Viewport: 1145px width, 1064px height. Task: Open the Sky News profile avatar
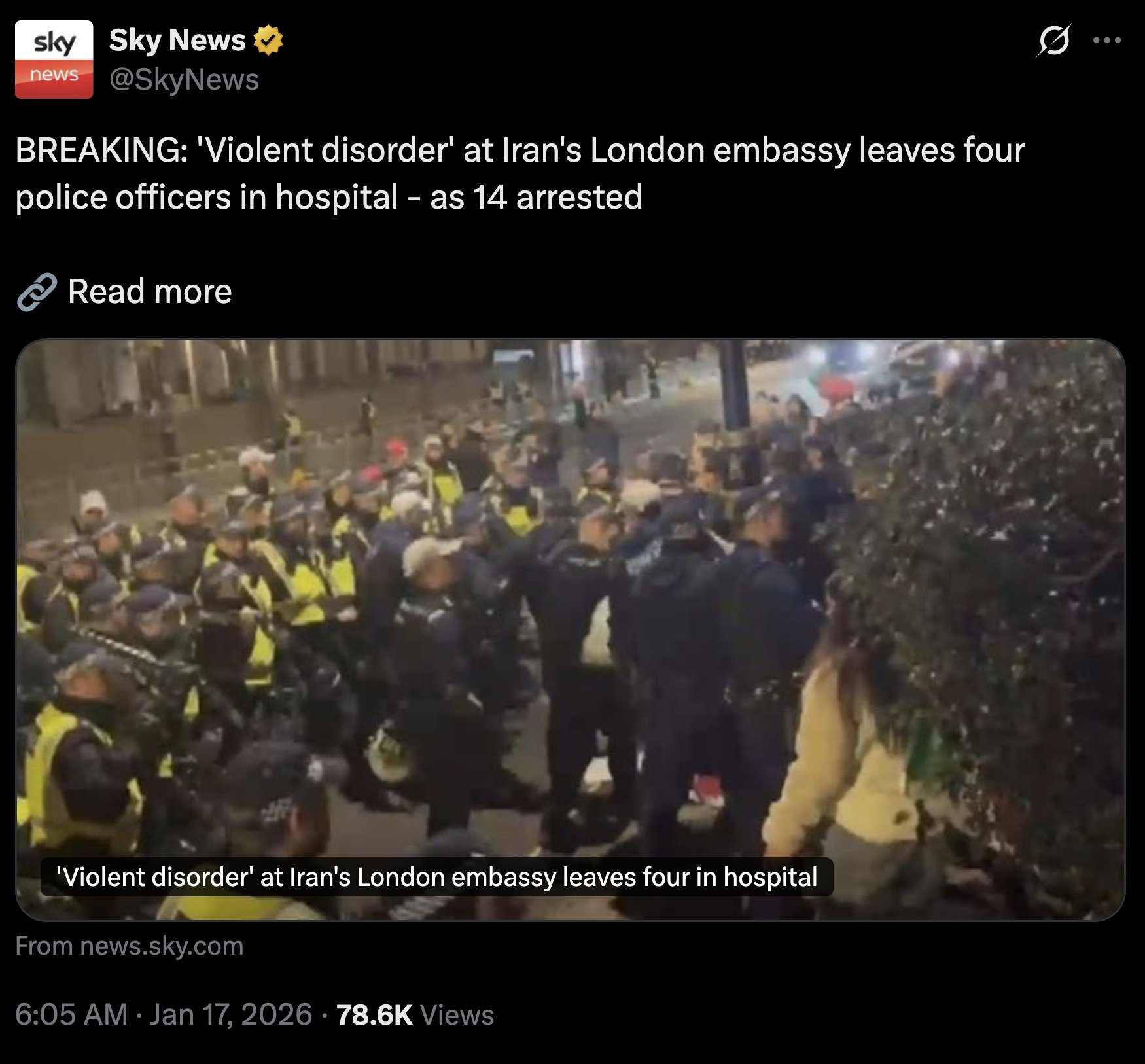(54, 59)
